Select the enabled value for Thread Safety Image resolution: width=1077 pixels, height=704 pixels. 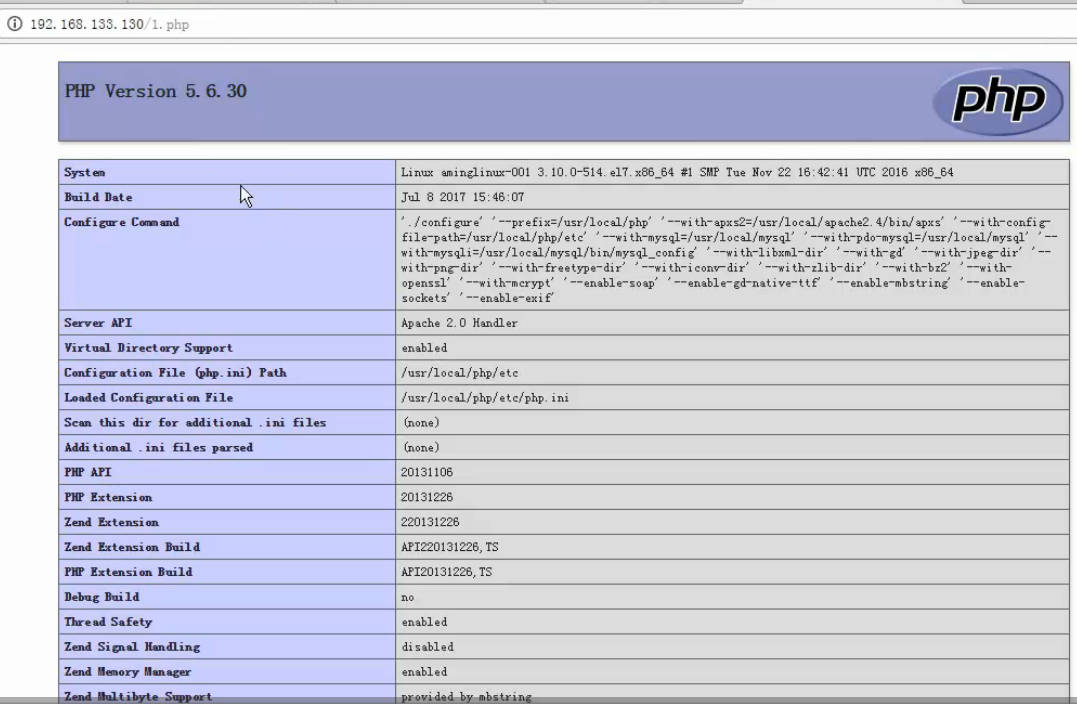coord(424,622)
